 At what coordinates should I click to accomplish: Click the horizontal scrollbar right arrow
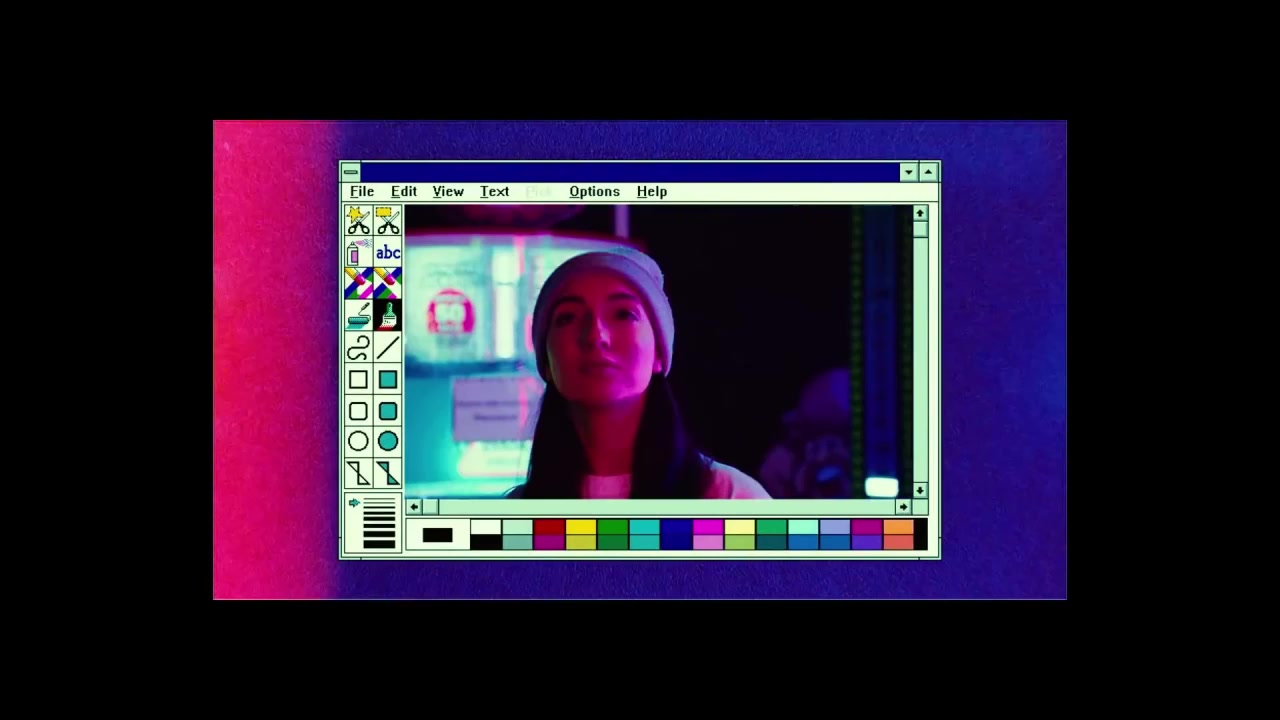pyautogui.click(x=904, y=507)
